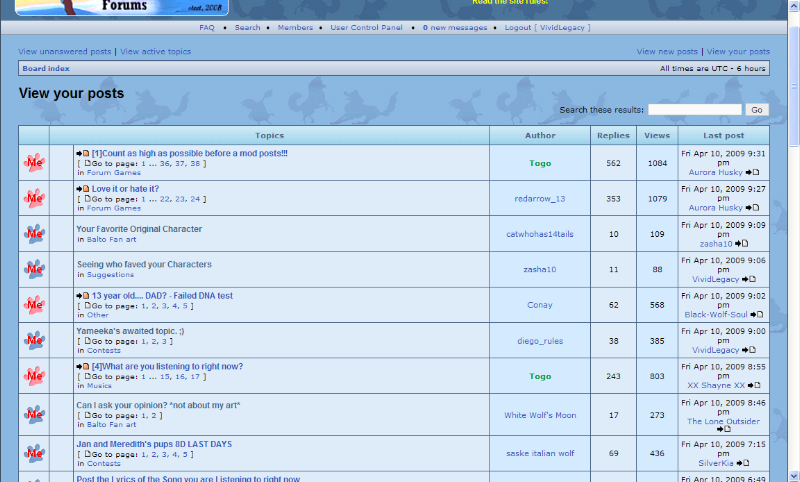
Task: Click paw icon for Yameeka's awaited topic
Action: (x=34, y=340)
